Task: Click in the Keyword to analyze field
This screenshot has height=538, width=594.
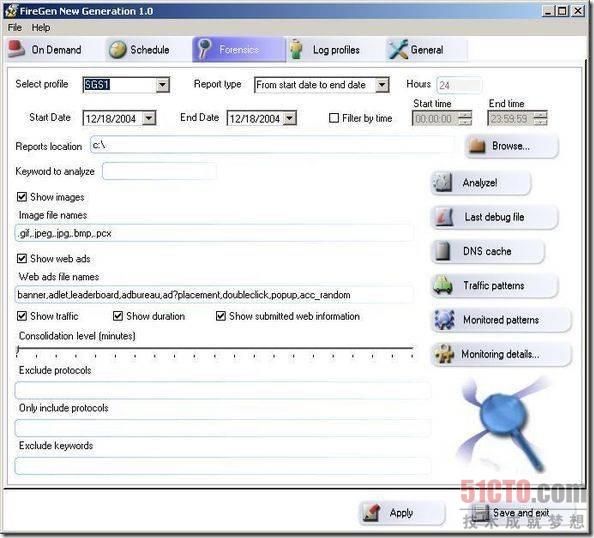Action: 159,171
